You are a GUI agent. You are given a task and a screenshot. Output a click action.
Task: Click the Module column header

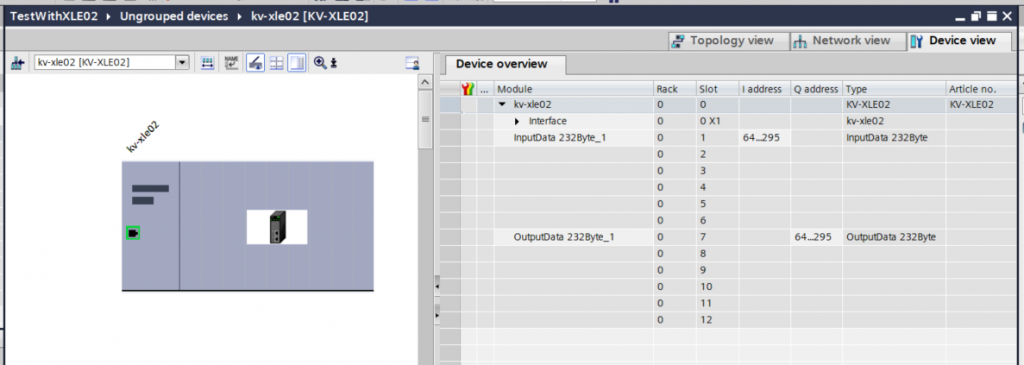[574, 89]
